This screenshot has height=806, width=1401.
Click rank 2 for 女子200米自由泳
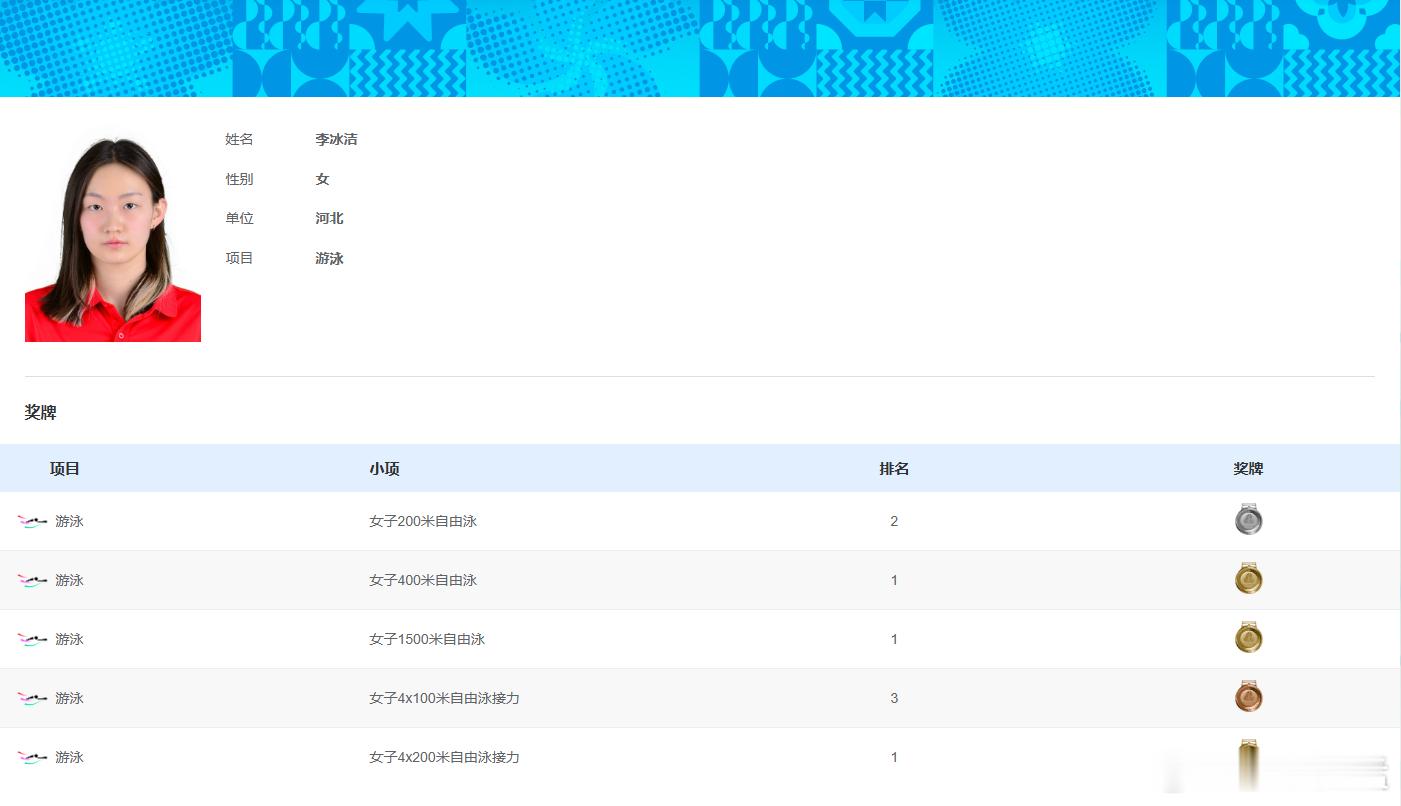894,521
